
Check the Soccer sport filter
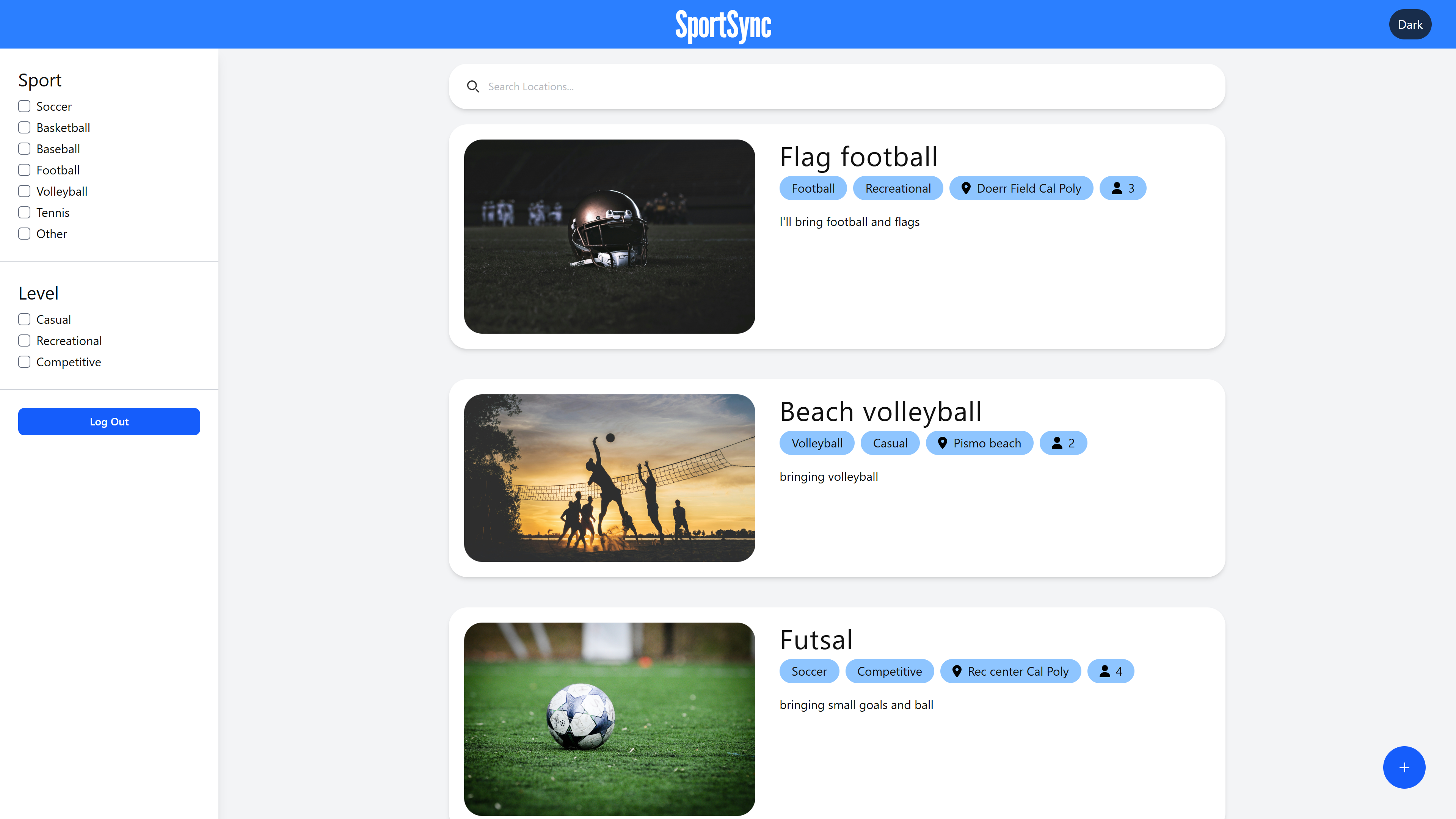[x=24, y=106]
